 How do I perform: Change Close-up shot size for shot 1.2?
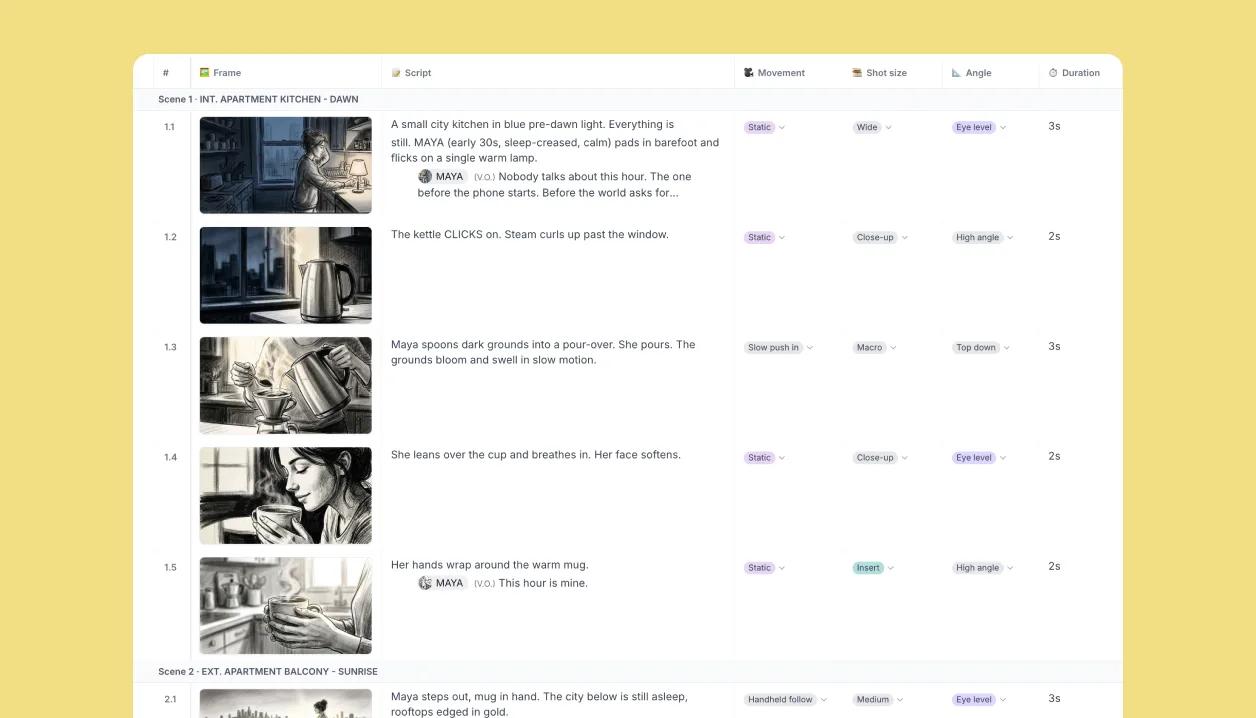click(880, 237)
